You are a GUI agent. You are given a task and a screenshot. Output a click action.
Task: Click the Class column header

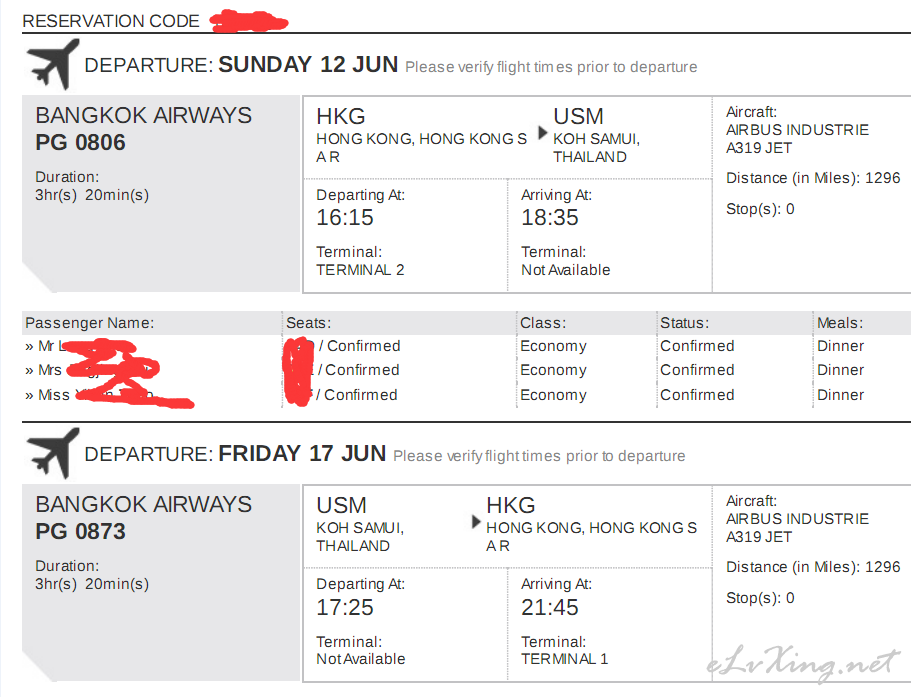coord(543,323)
